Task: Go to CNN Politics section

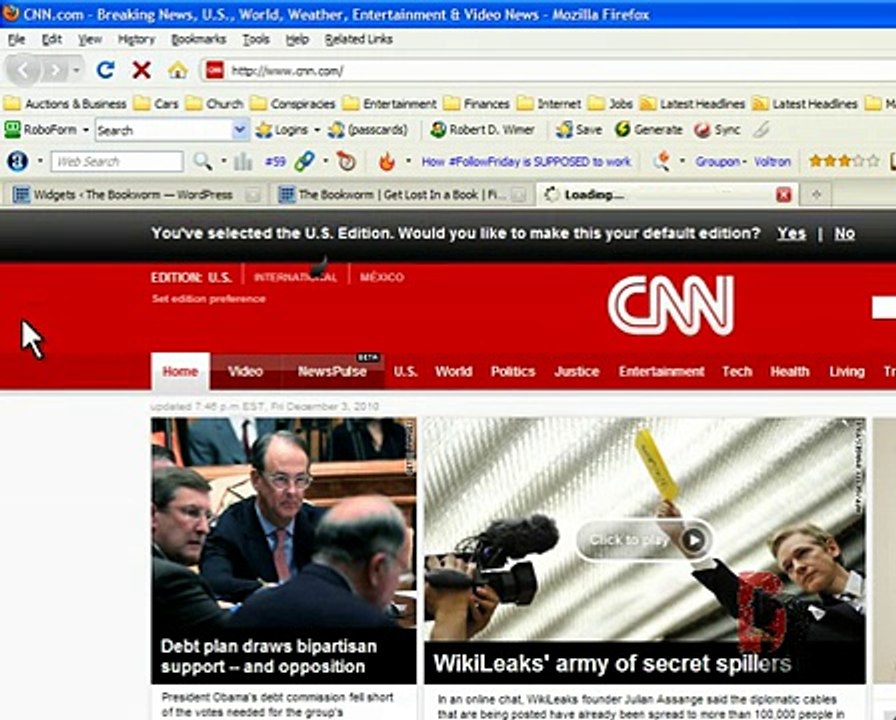Action: click(x=513, y=371)
